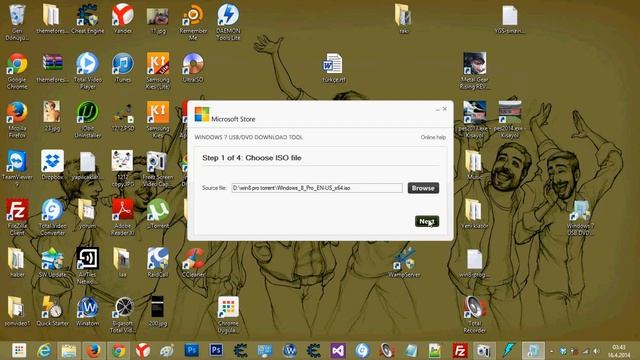Select the Free Screen Video Capture icon

pos(158,169)
